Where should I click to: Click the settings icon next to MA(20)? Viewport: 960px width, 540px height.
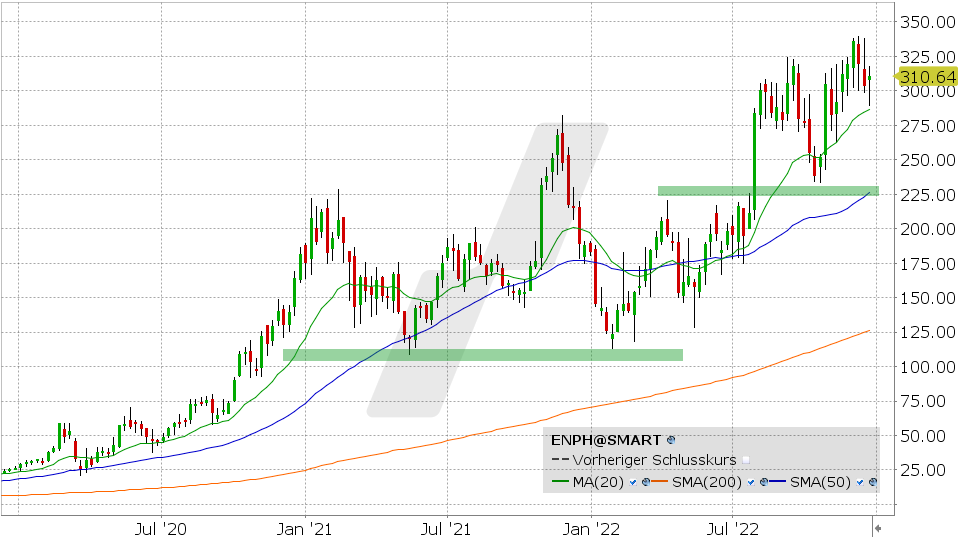645,483
